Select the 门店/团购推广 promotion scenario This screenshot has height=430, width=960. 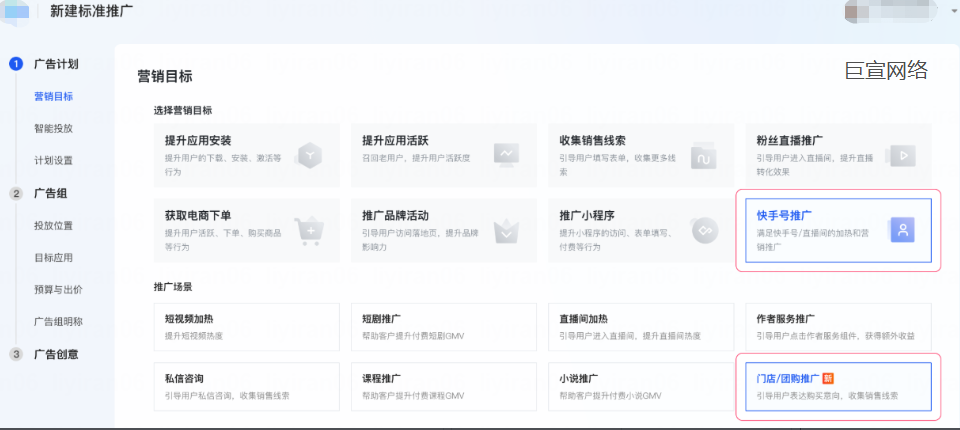point(839,387)
